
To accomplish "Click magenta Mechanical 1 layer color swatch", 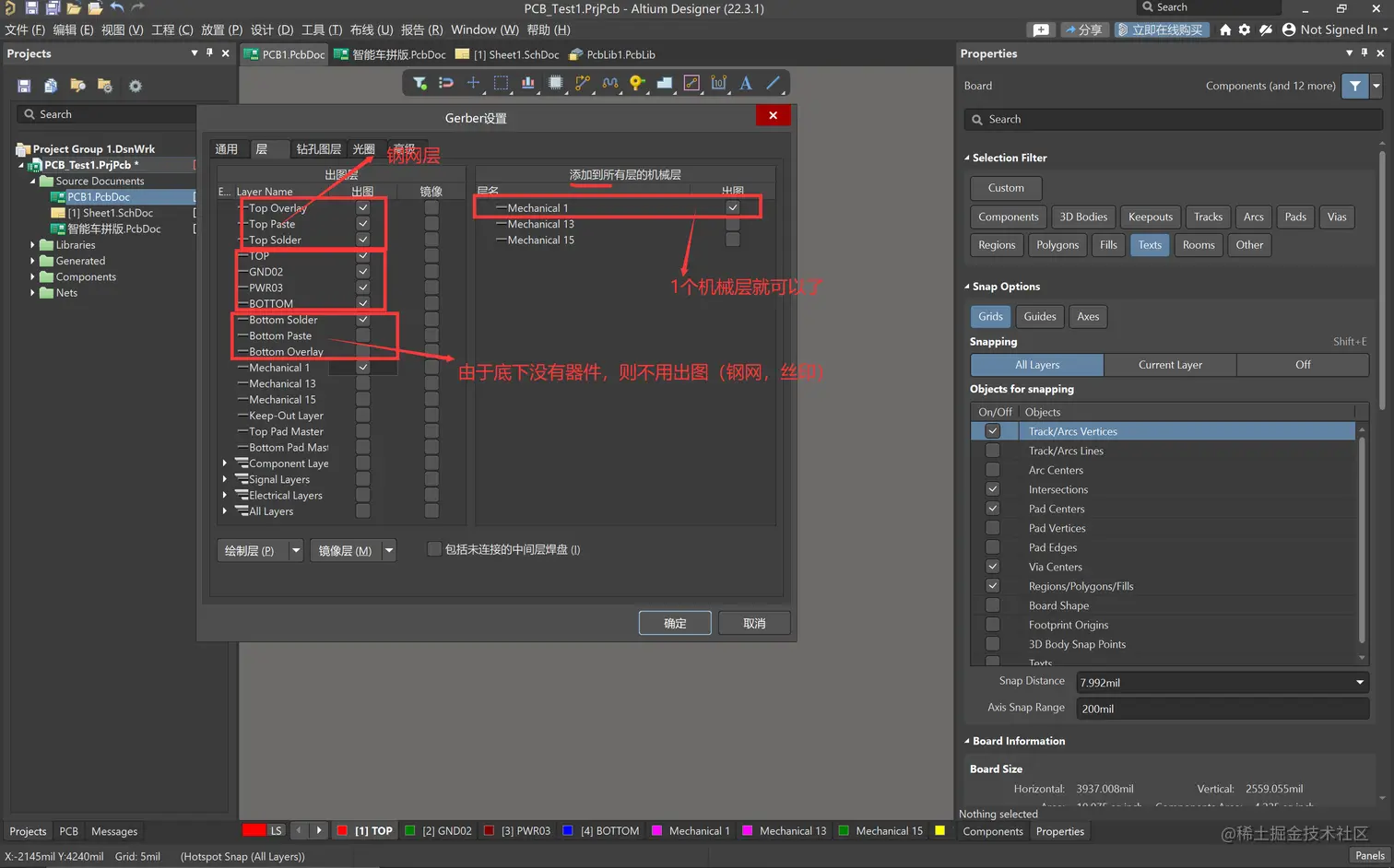I will (x=657, y=830).
